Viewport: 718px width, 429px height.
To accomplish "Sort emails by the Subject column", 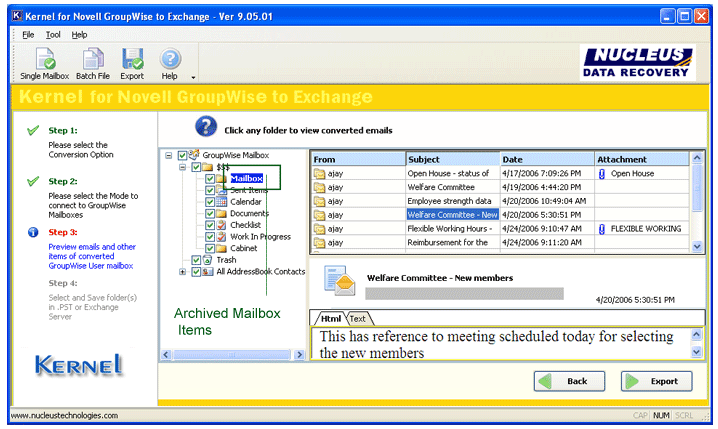I will 452,159.
